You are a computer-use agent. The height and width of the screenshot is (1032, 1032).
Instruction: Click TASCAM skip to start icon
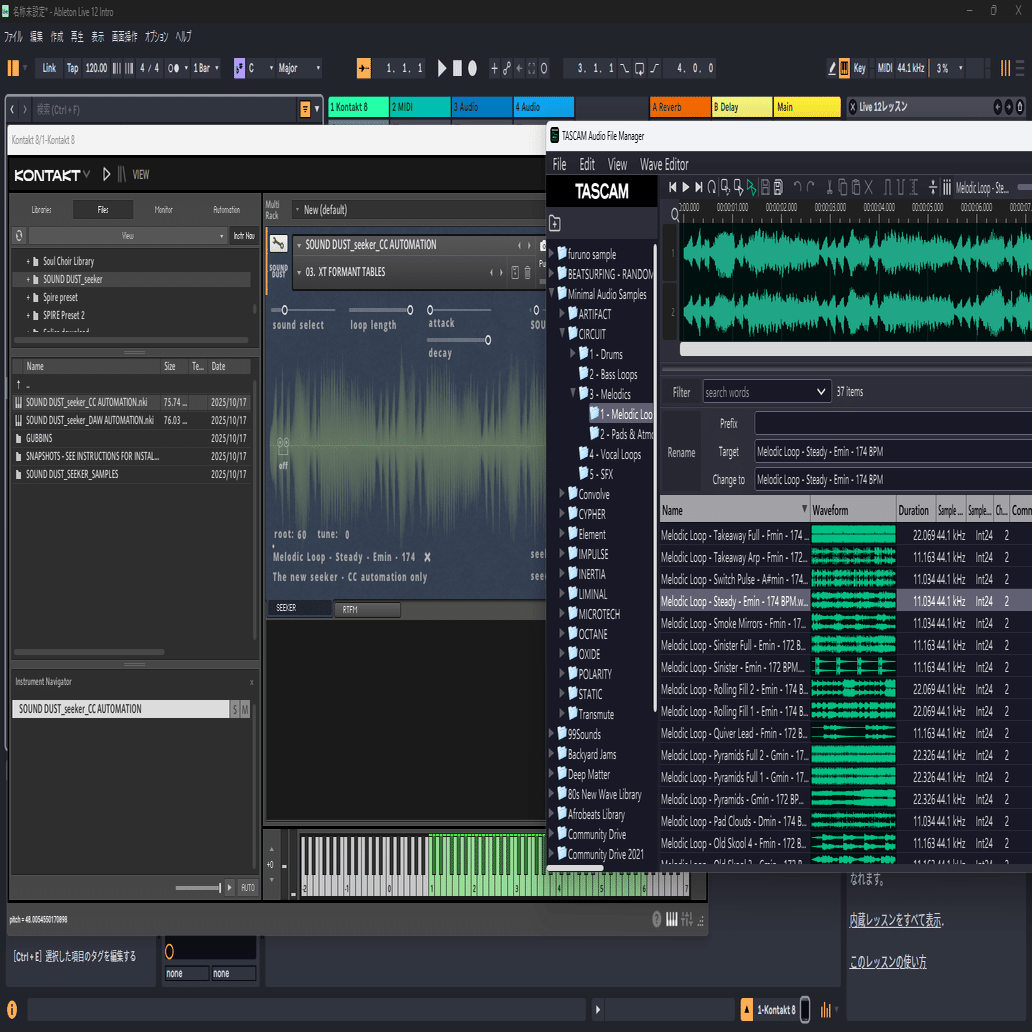click(x=673, y=188)
